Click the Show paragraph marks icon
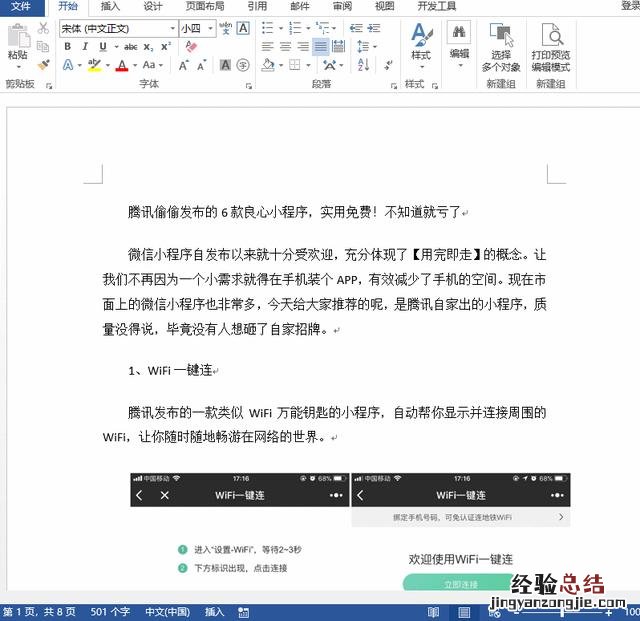Screen dimensions: 640x621 (389, 65)
